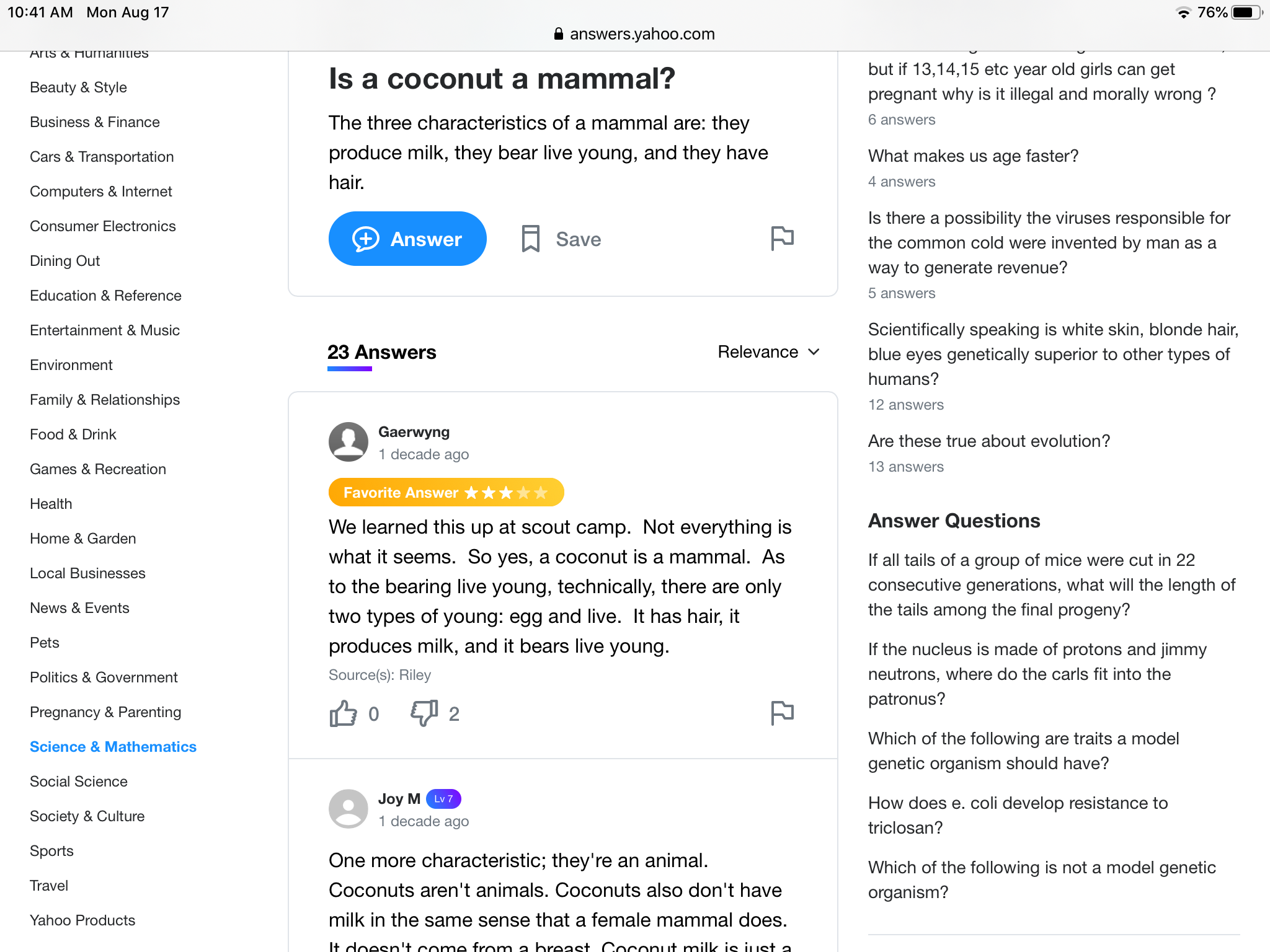Open Joy M's profile avatar
The height and width of the screenshot is (952, 1270).
(x=349, y=809)
